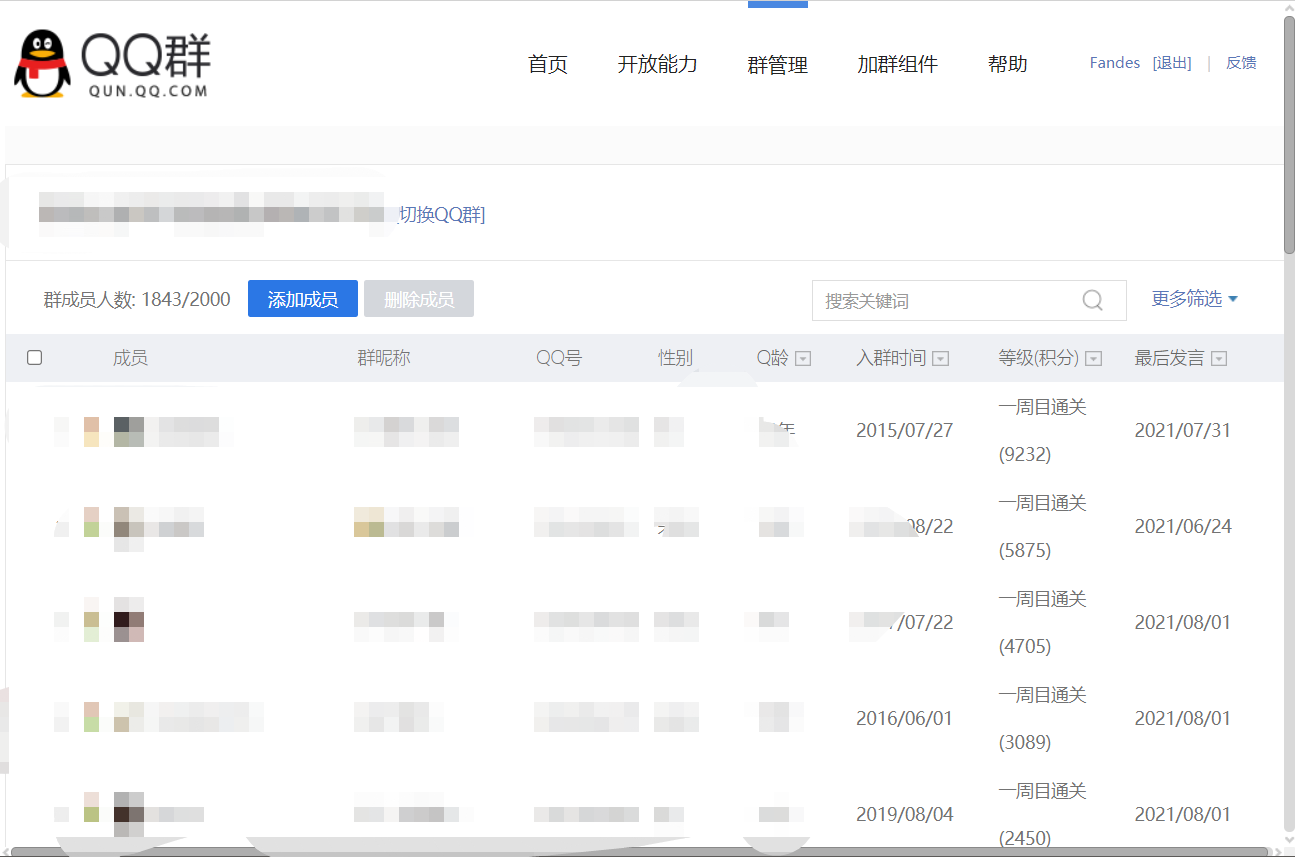Screen dimensions: 1295x857
Task: Click the 删除成员 button
Action: click(x=418, y=298)
